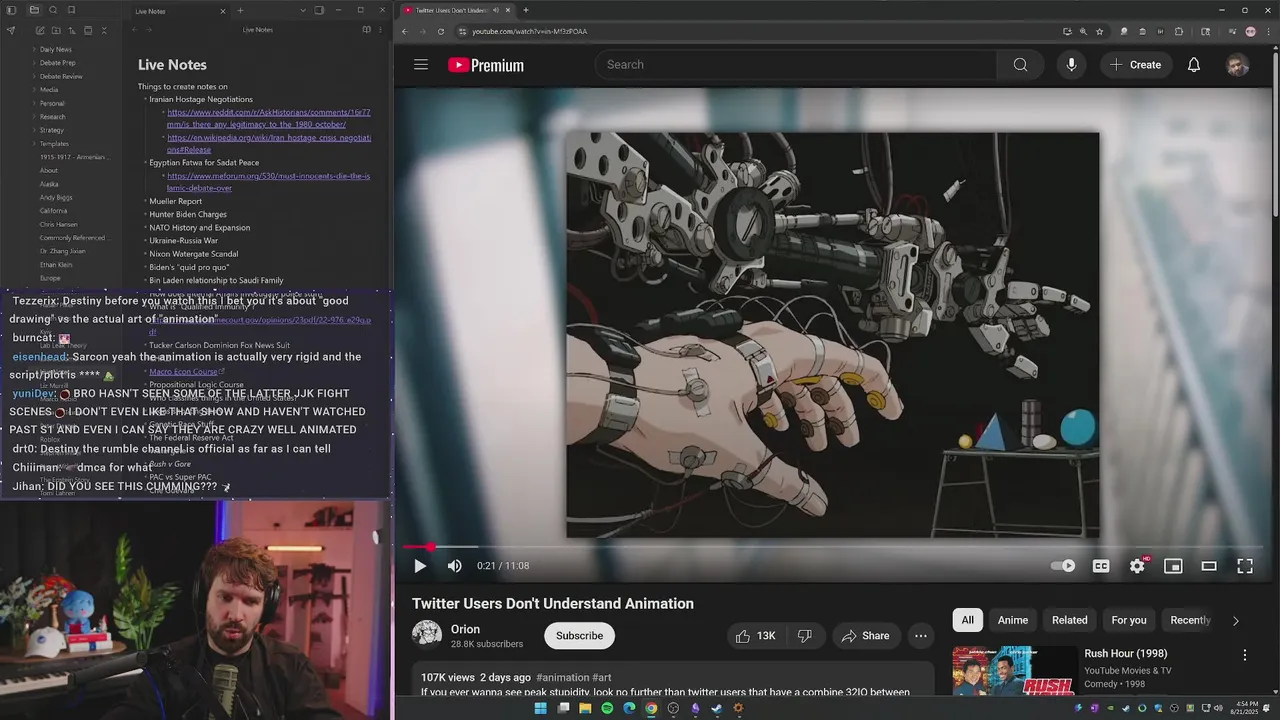The width and height of the screenshot is (1280, 720).
Task: Change sort order icon in Obsidian explorer
Action: (71, 30)
